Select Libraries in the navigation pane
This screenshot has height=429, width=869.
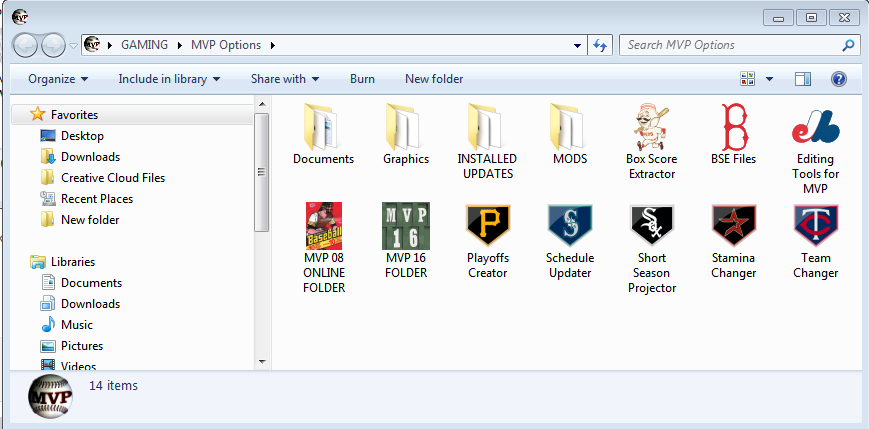tap(73, 262)
